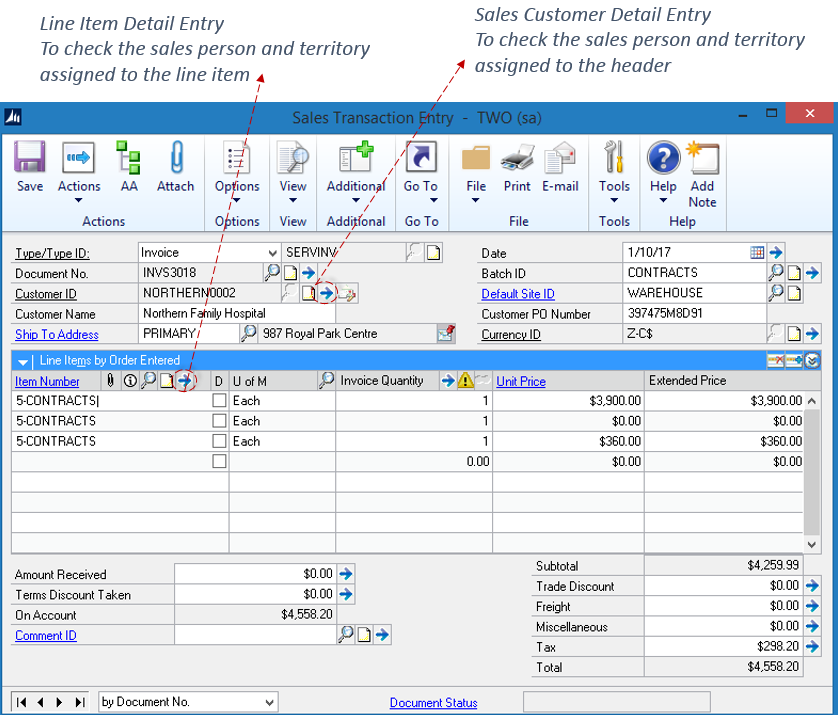Open Line Item Detail Entry expansion arrow

pos(186,381)
